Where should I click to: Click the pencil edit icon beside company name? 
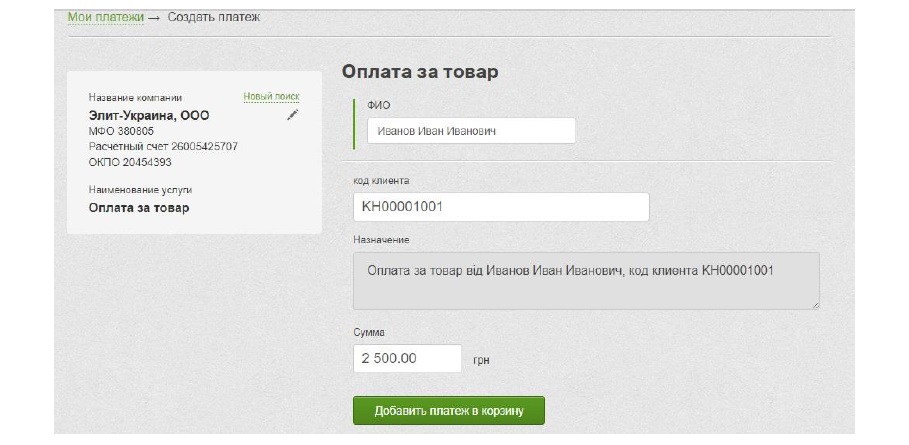point(292,115)
